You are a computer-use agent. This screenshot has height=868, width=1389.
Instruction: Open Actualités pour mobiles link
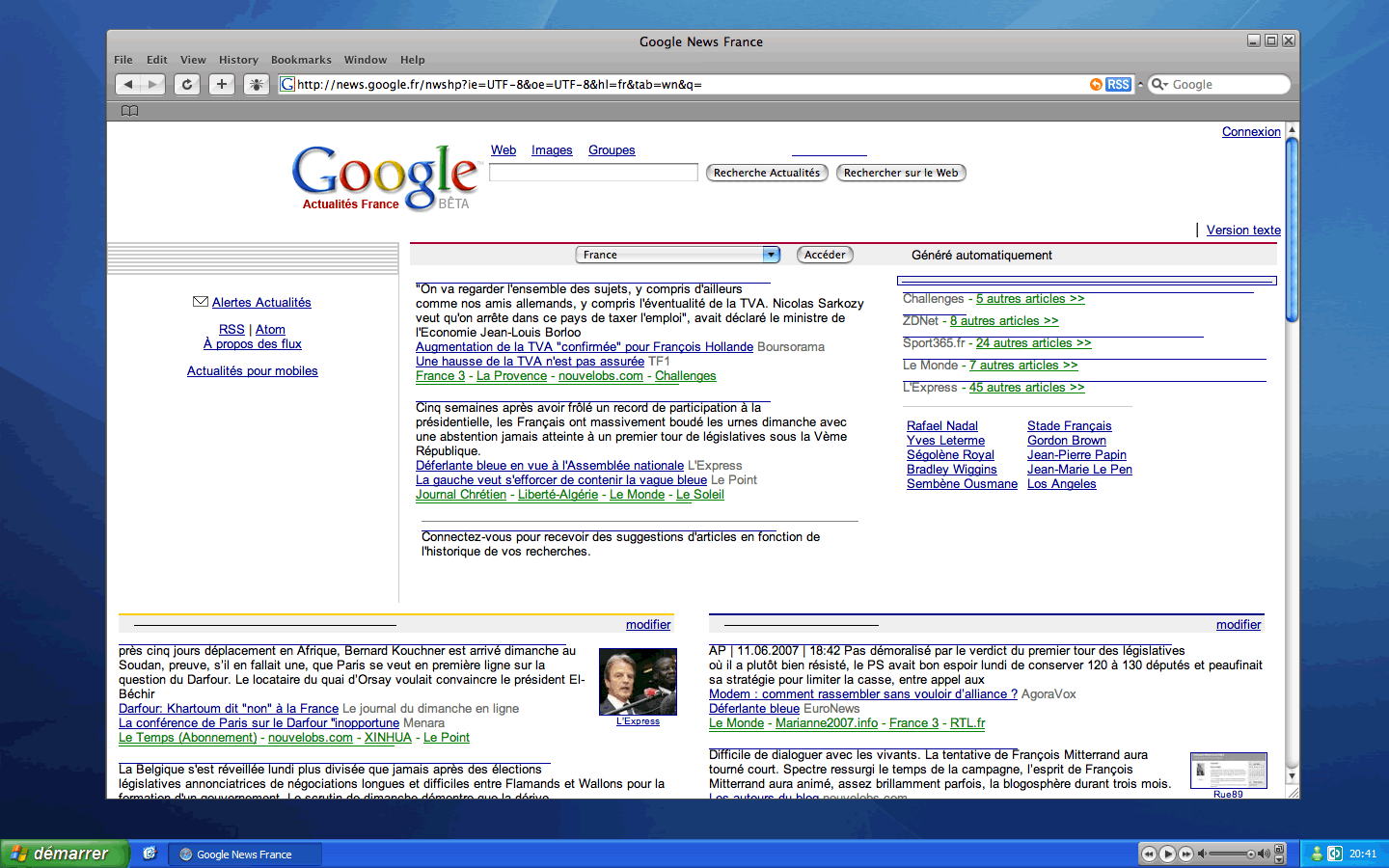pos(253,371)
